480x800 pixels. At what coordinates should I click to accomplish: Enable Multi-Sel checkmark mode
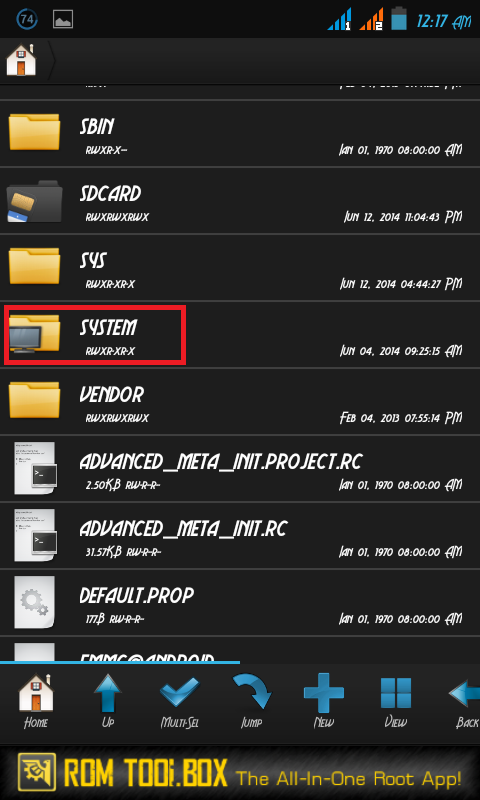click(x=180, y=701)
